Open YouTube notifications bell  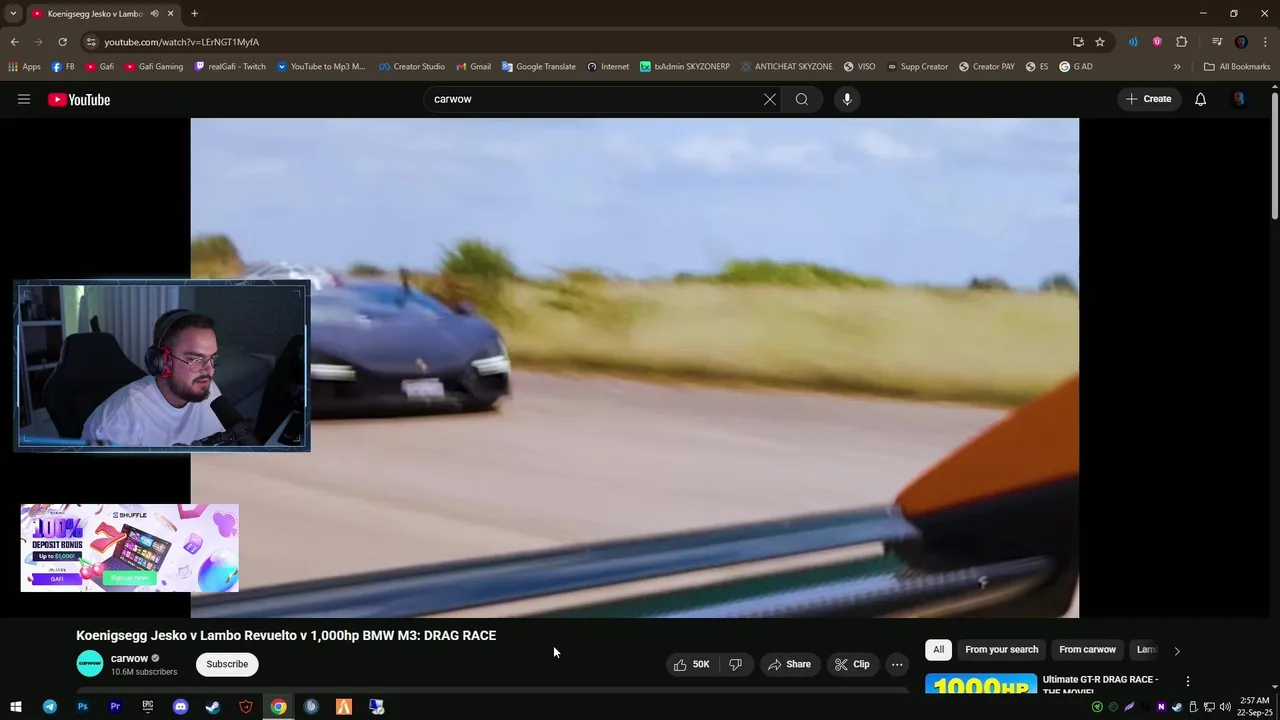(1201, 99)
